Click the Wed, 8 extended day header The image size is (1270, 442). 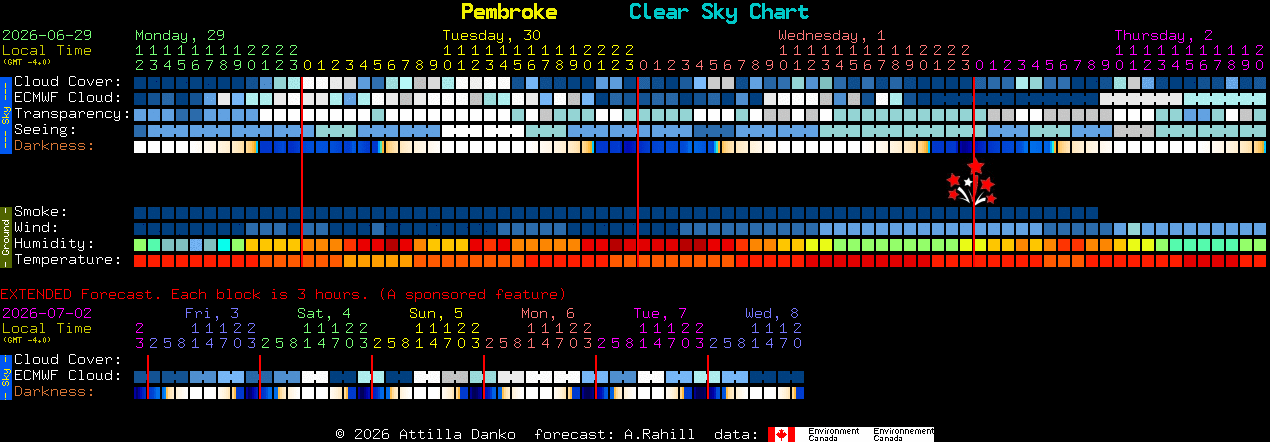772,312
